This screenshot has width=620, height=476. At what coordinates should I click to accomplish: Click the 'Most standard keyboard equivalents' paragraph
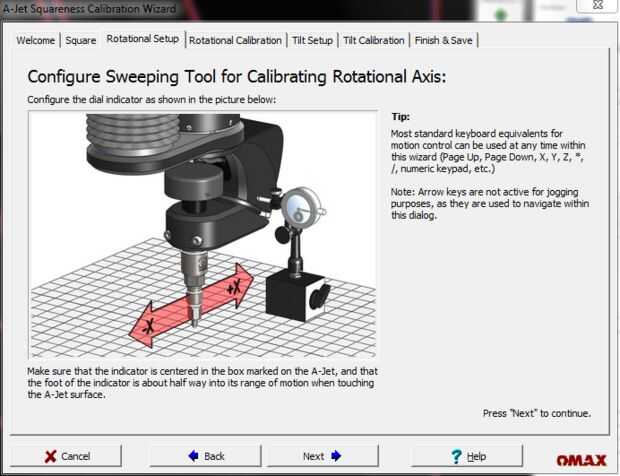click(488, 151)
